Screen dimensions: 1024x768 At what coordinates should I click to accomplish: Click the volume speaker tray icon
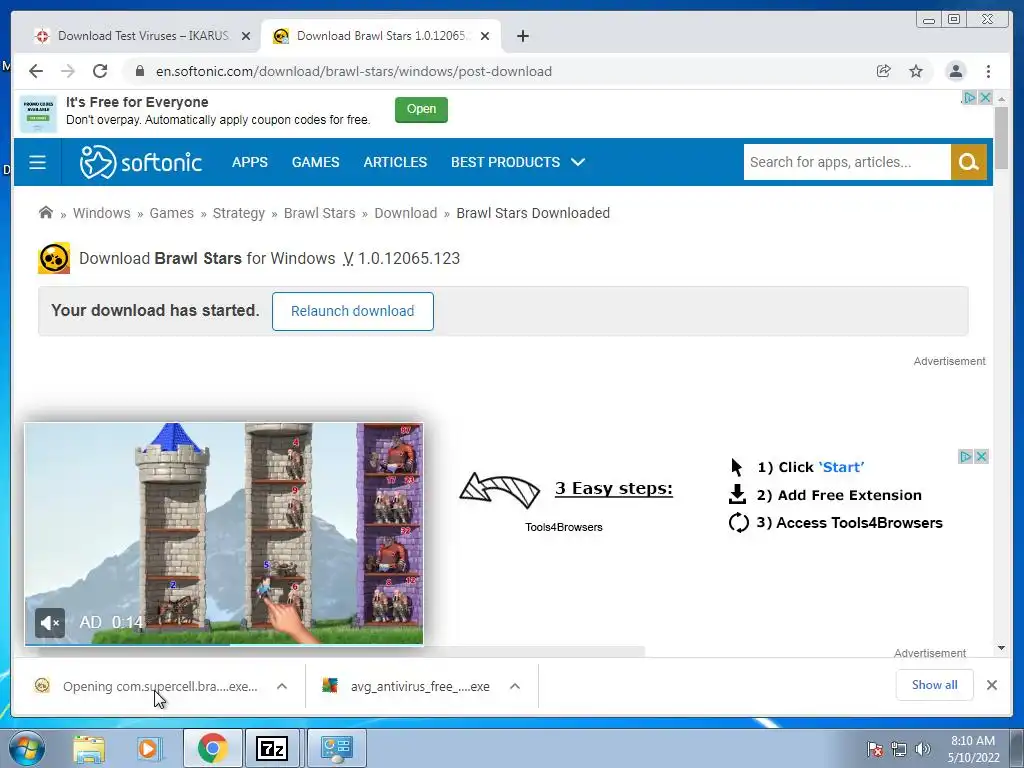922,749
